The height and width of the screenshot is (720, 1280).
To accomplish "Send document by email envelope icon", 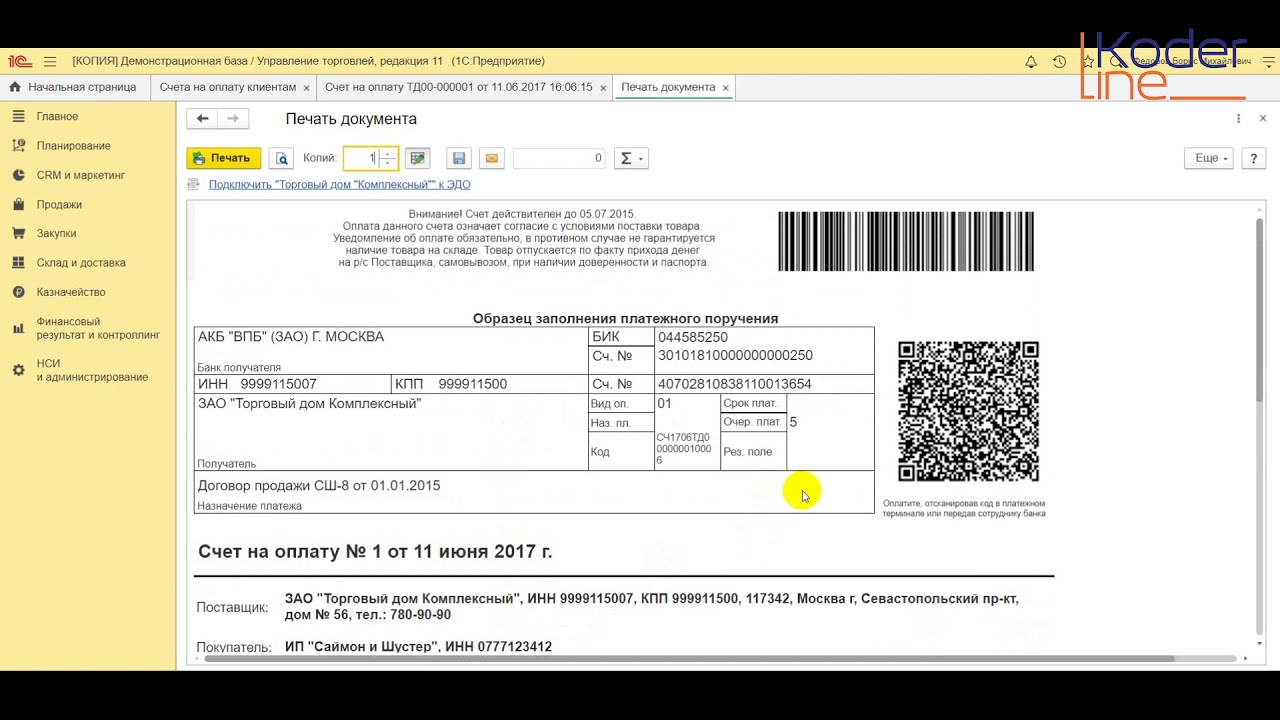I will point(491,158).
